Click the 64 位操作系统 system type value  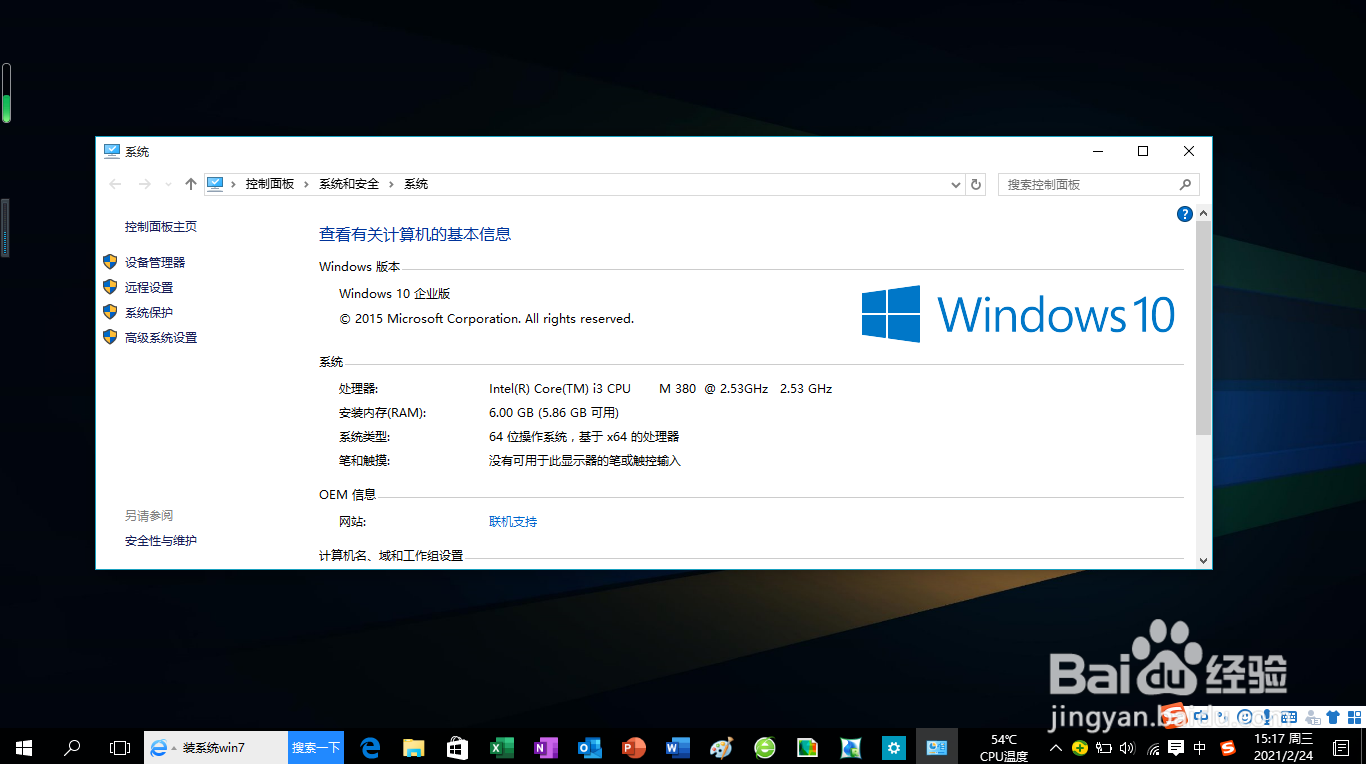584,437
